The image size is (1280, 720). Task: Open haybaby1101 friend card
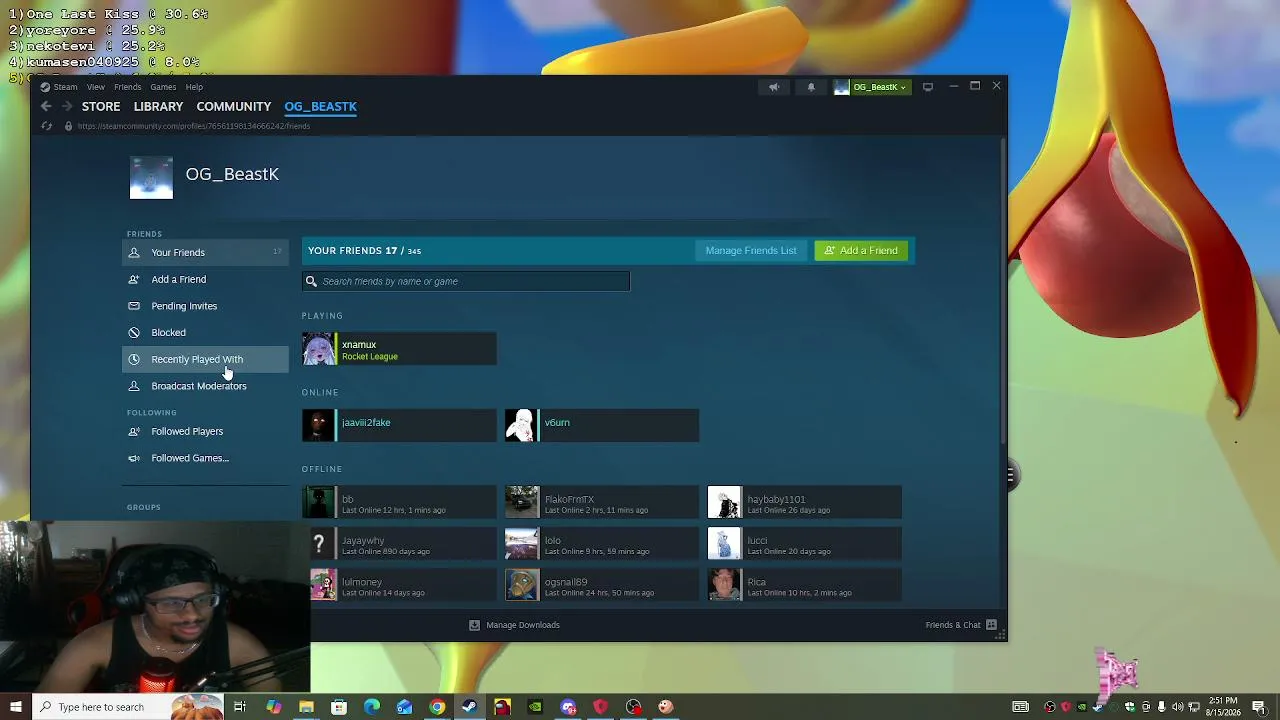pos(805,502)
